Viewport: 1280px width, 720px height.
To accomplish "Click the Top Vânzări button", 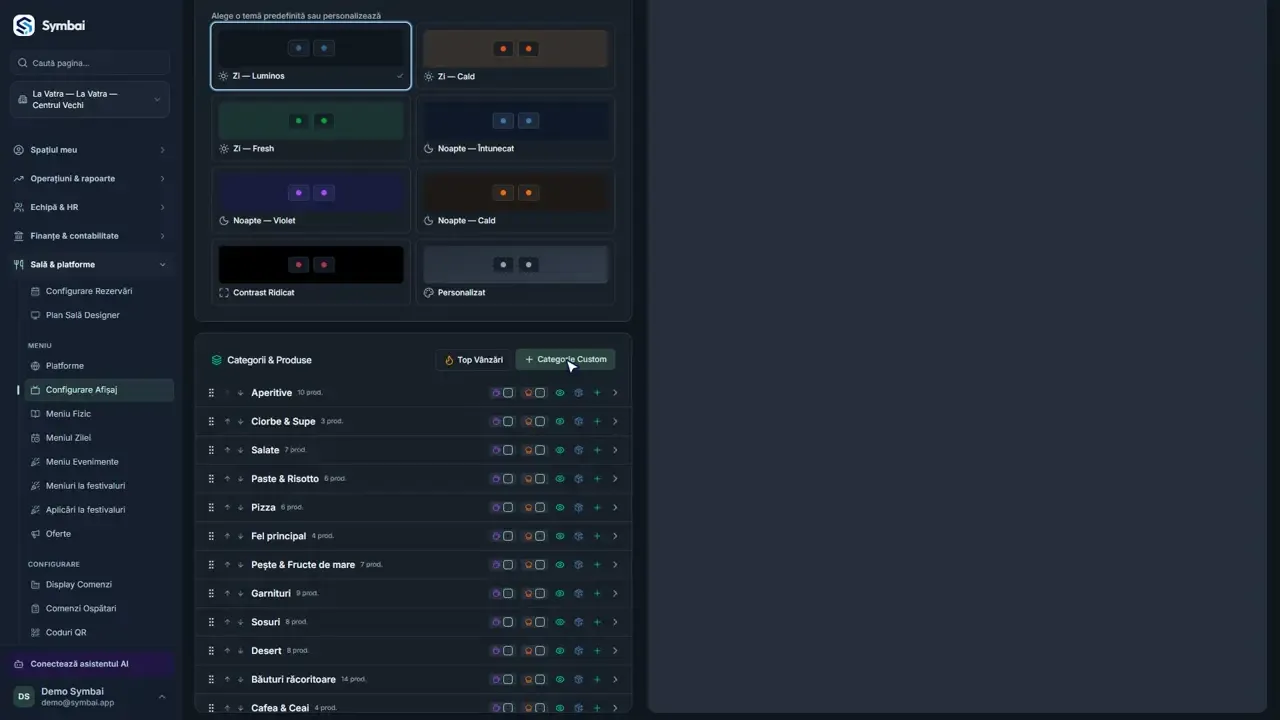I will point(474,360).
